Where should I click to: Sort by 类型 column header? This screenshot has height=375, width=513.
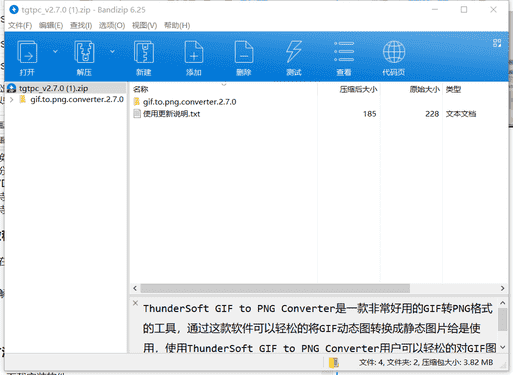453,89
